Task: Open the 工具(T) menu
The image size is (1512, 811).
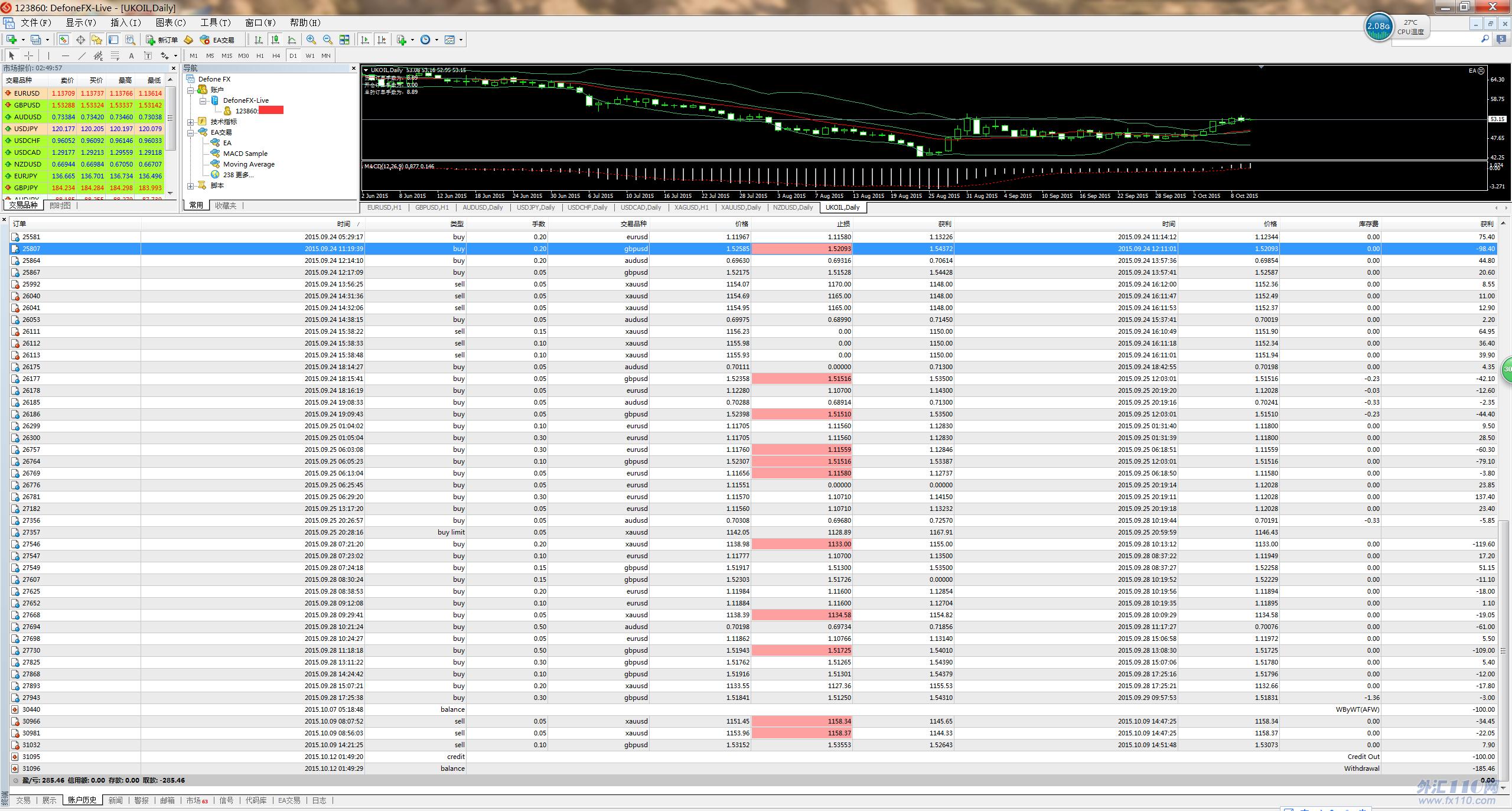Action: click(x=216, y=22)
